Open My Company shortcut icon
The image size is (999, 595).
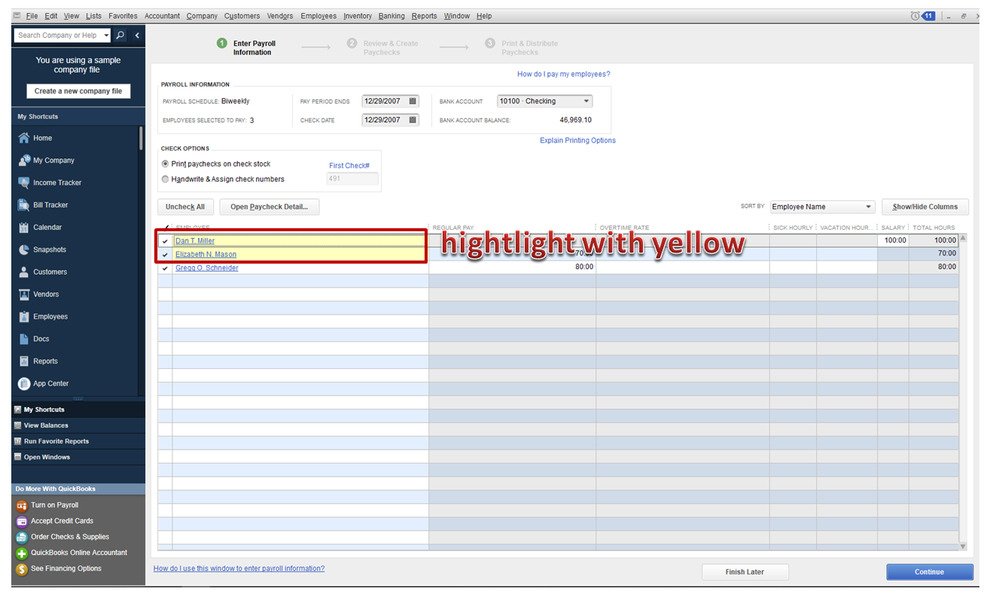(x=24, y=160)
